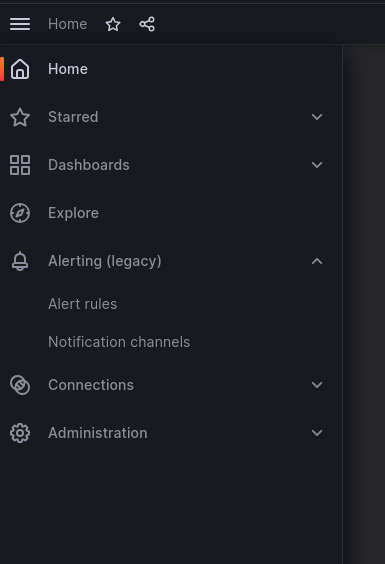Image resolution: width=385 pixels, height=564 pixels.
Task: Expand the Starred section chevron
Action: [317, 117]
